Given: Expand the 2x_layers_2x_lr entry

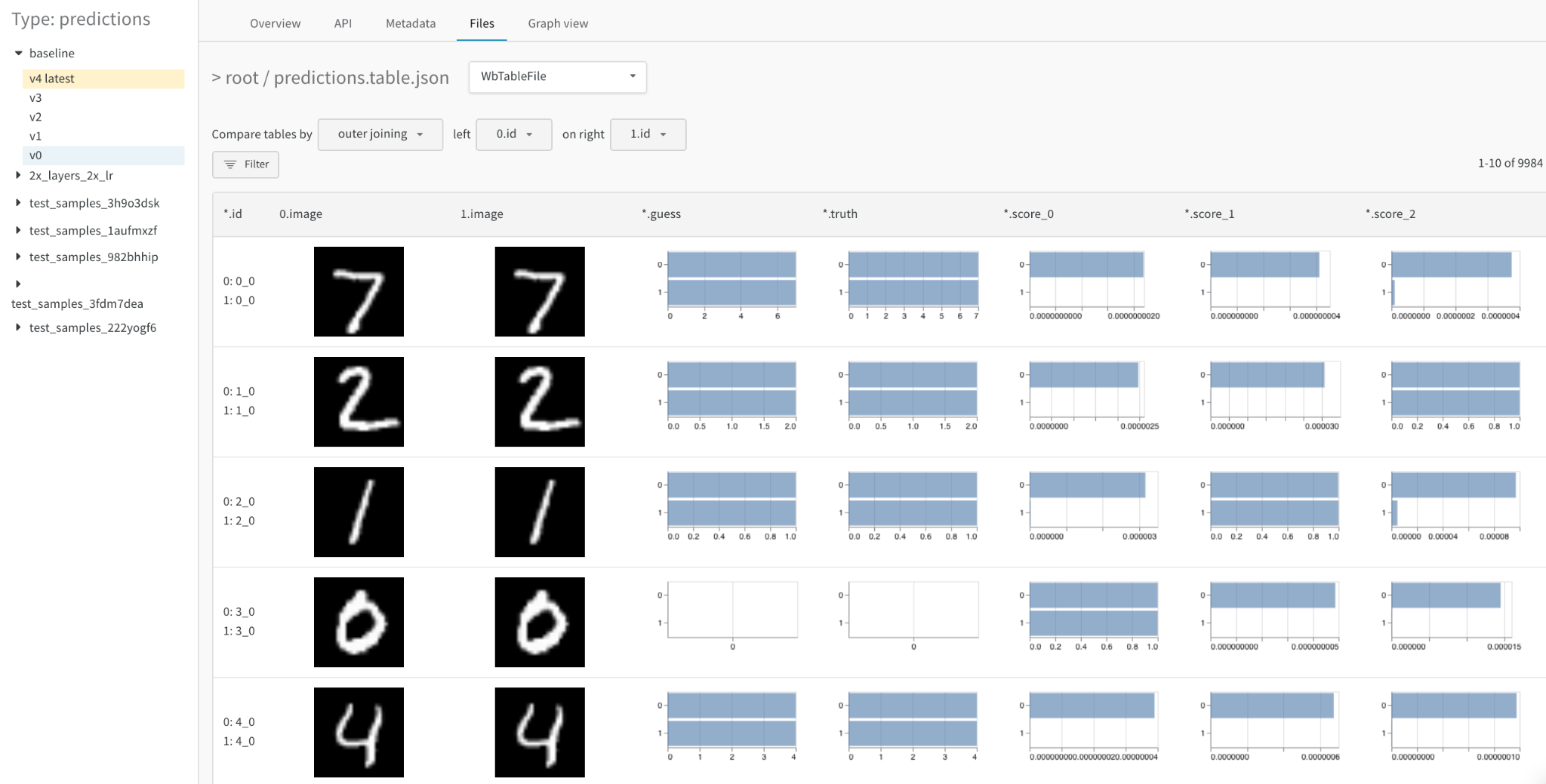Looking at the screenshot, I should coord(18,175).
